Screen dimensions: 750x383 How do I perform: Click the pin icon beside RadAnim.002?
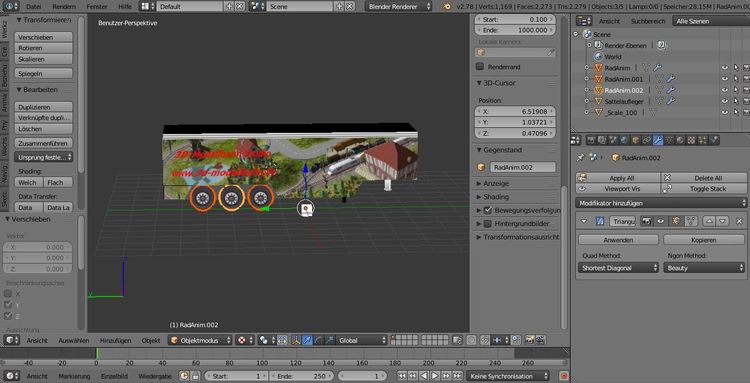click(580, 157)
